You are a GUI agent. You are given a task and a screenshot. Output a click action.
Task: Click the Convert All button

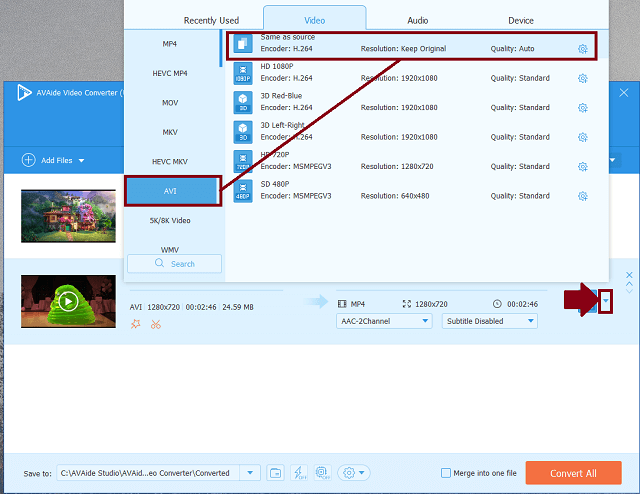point(573,473)
